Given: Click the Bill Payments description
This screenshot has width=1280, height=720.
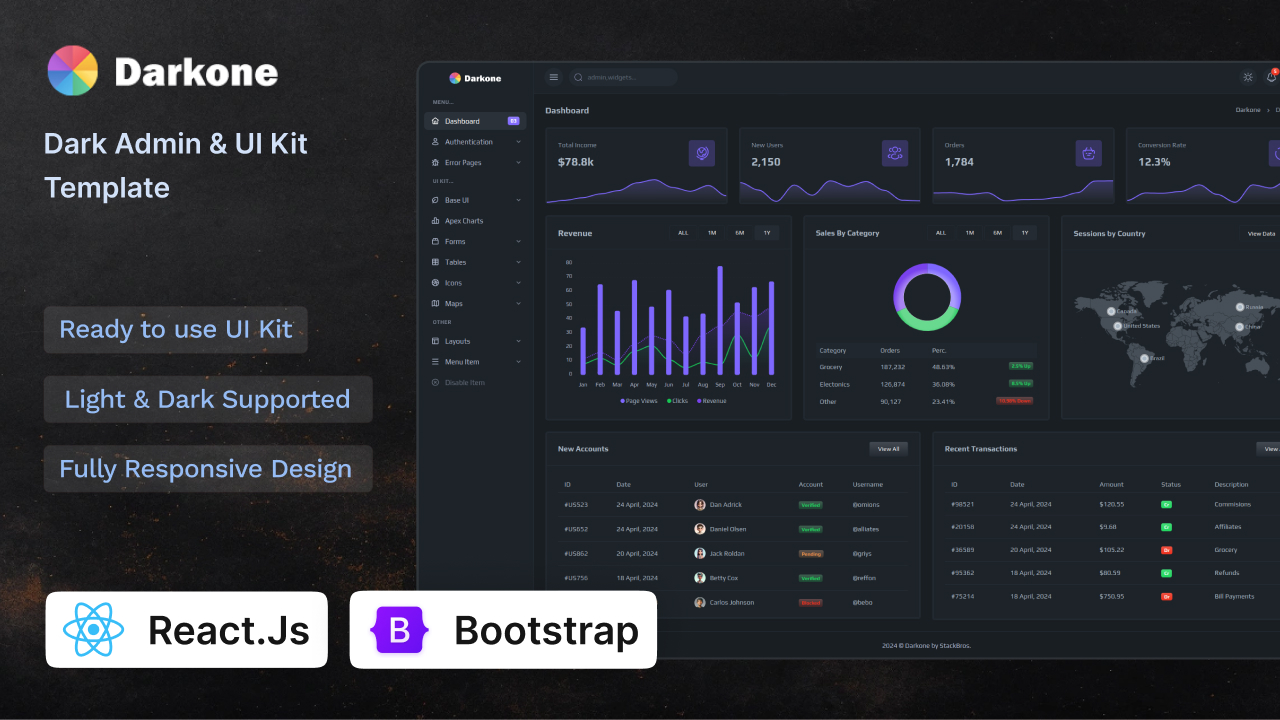Looking at the screenshot, I should pyautogui.click(x=1233, y=596).
